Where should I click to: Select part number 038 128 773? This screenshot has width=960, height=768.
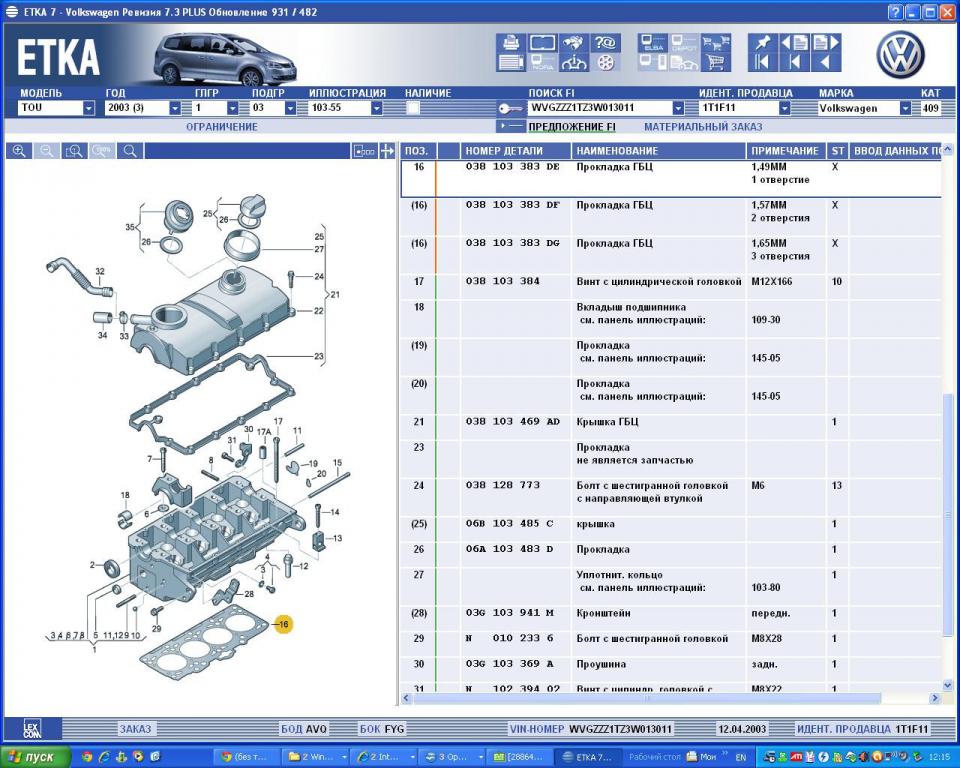coord(503,485)
